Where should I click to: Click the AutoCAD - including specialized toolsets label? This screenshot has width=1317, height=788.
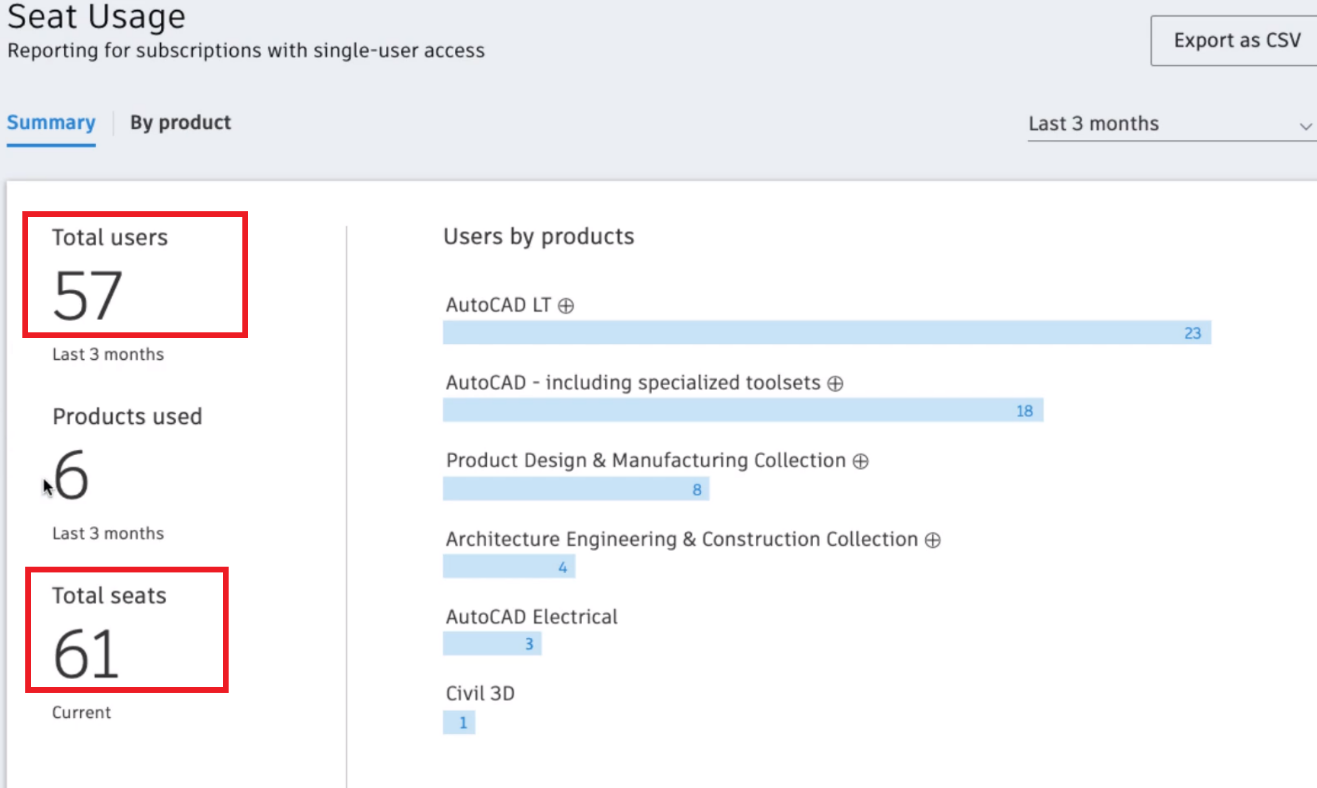pyautogui.click(x=633, y=383)
